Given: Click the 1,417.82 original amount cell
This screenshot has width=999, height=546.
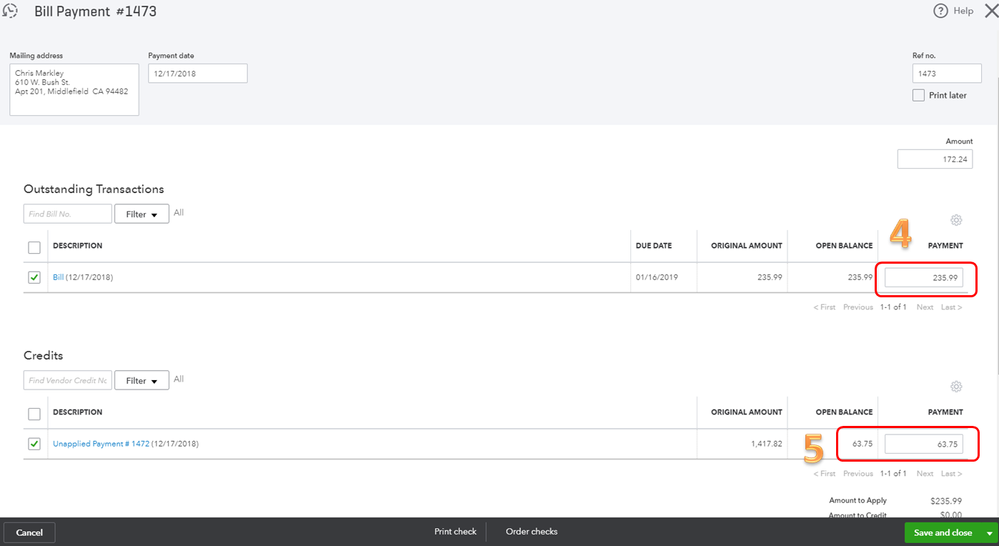Looking at the screenshot, I should tap(766, 443).
